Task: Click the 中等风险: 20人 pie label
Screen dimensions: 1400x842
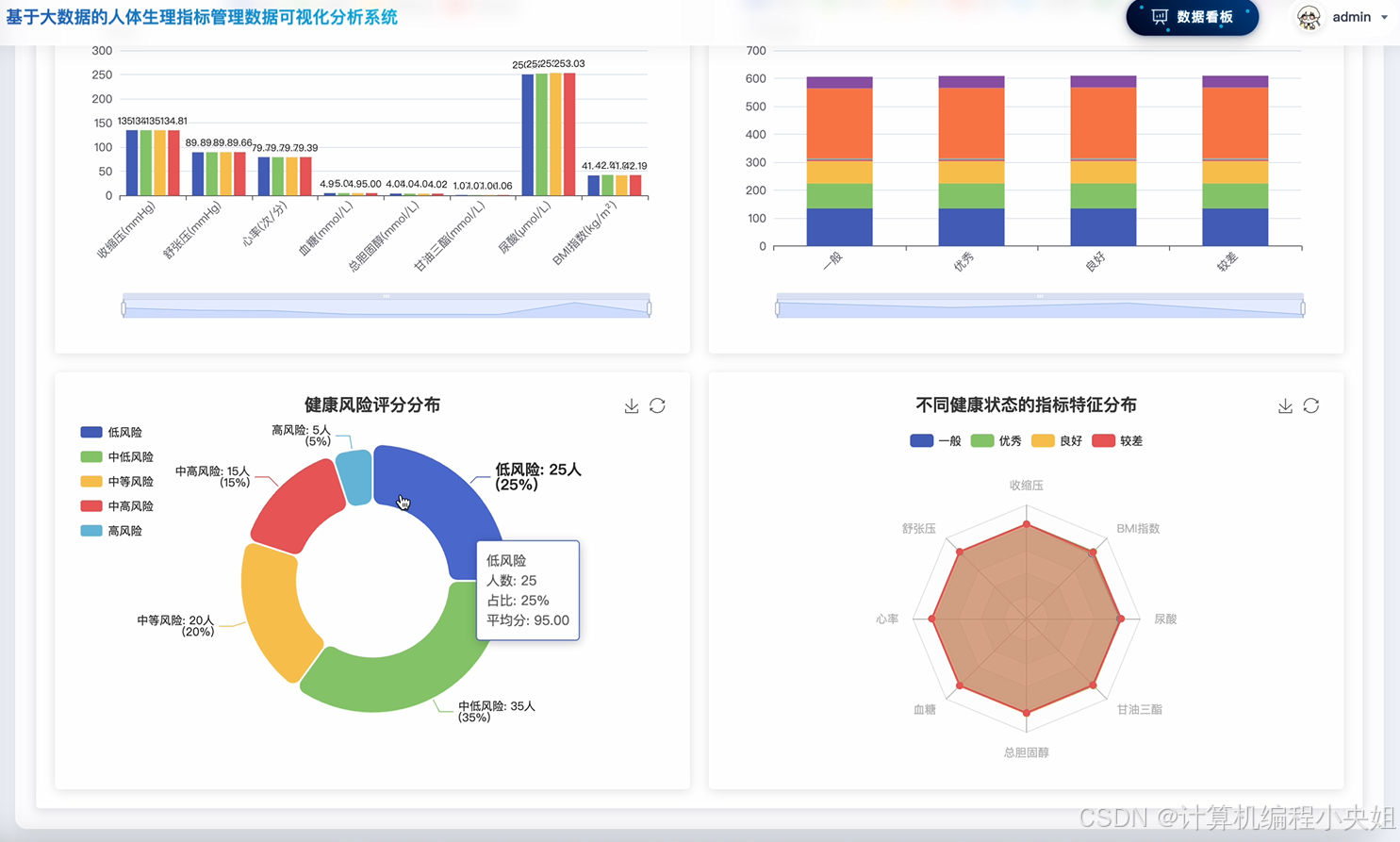Action: pyautogui.click(x=175, y=626)
